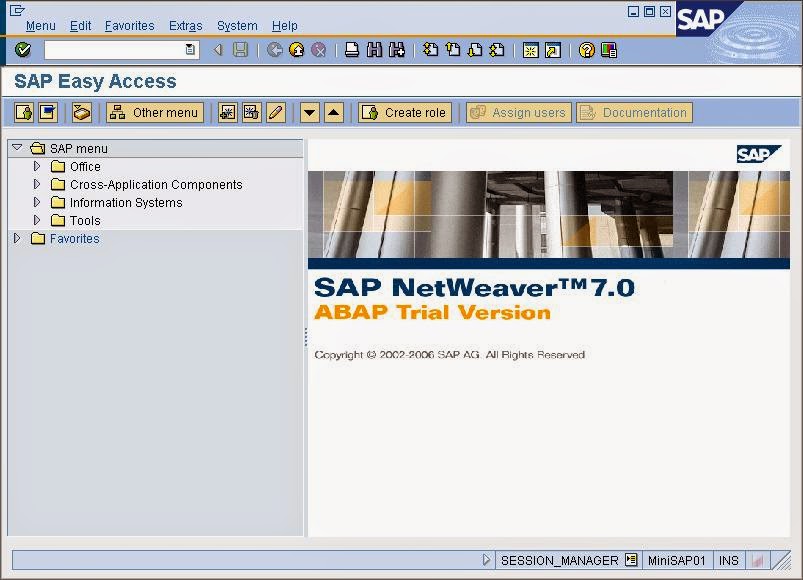Click the Print icon

coord(352,50)
